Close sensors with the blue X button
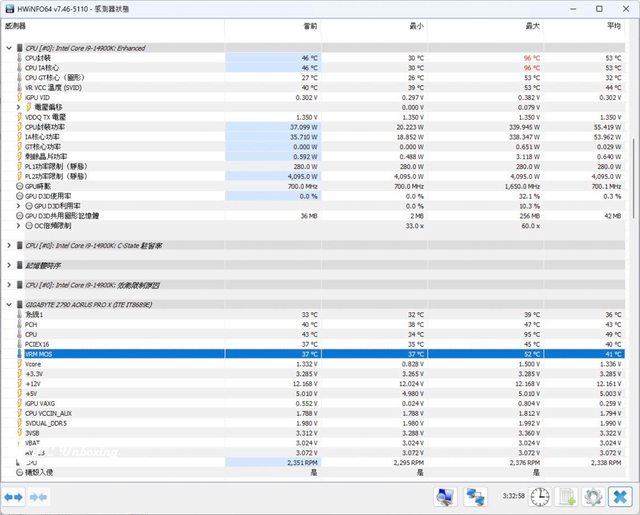 point(621,496)
